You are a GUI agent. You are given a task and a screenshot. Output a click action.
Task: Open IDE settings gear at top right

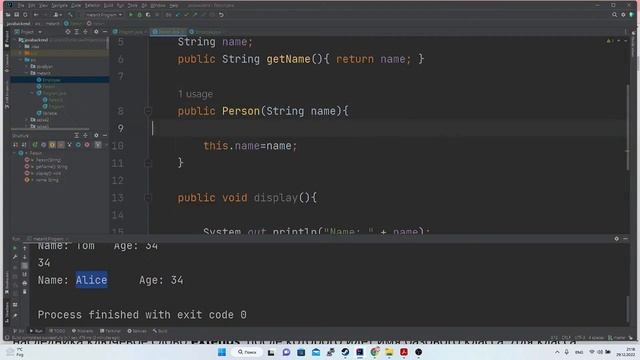(623, 15)
